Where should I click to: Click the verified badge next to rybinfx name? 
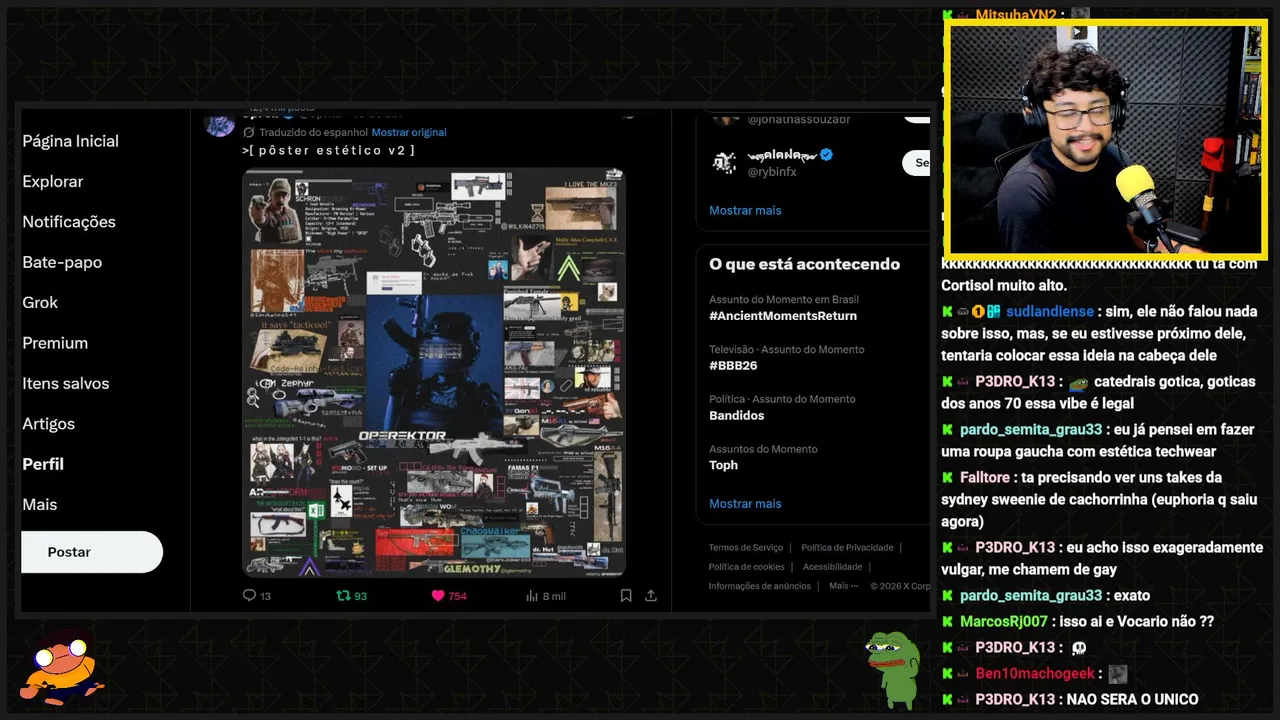pos(827,155)
